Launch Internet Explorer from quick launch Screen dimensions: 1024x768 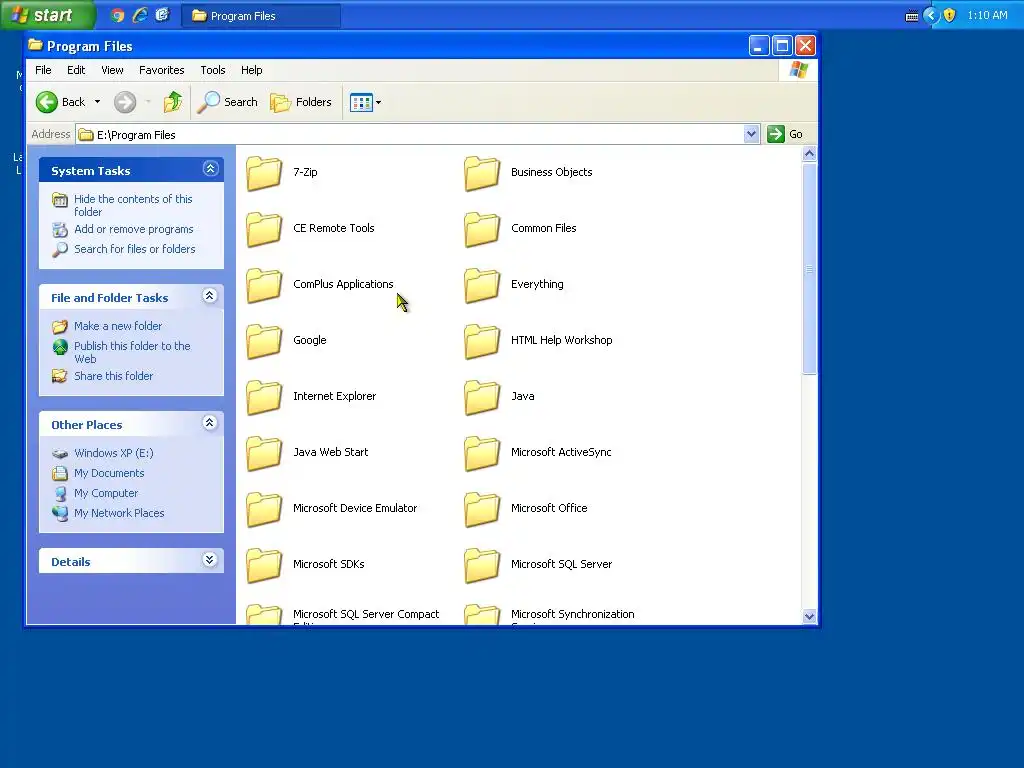coord(140,15)
